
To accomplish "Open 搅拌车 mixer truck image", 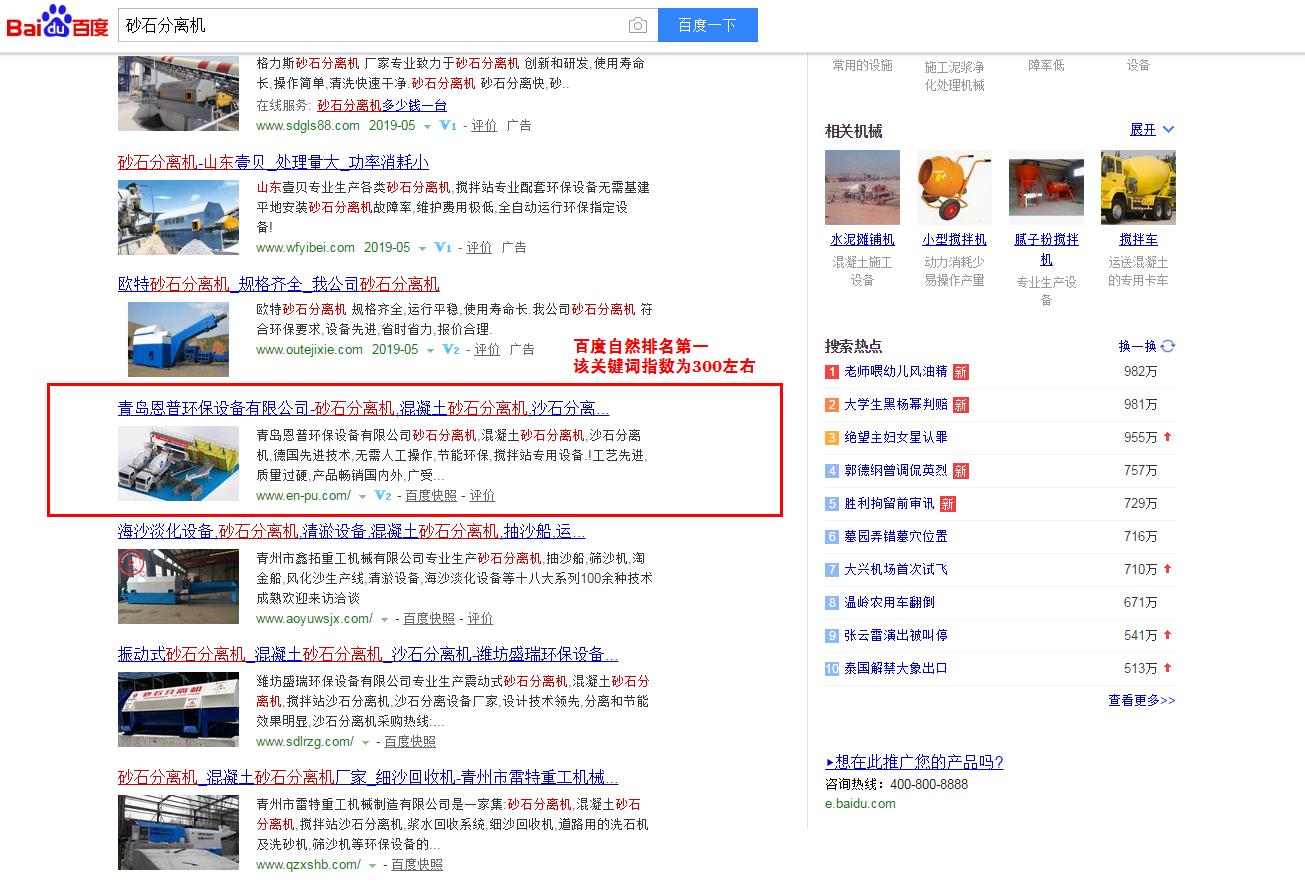I will (x=1138, y=187).
